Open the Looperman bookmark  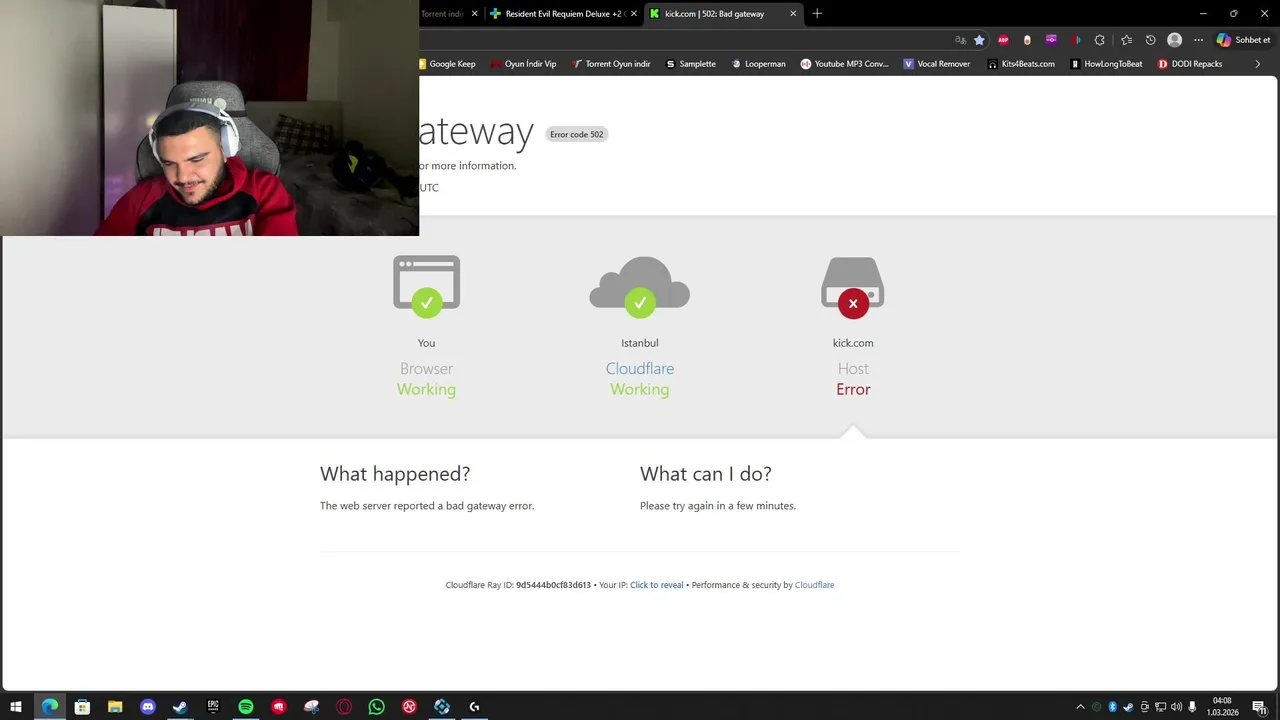(758, 64)
